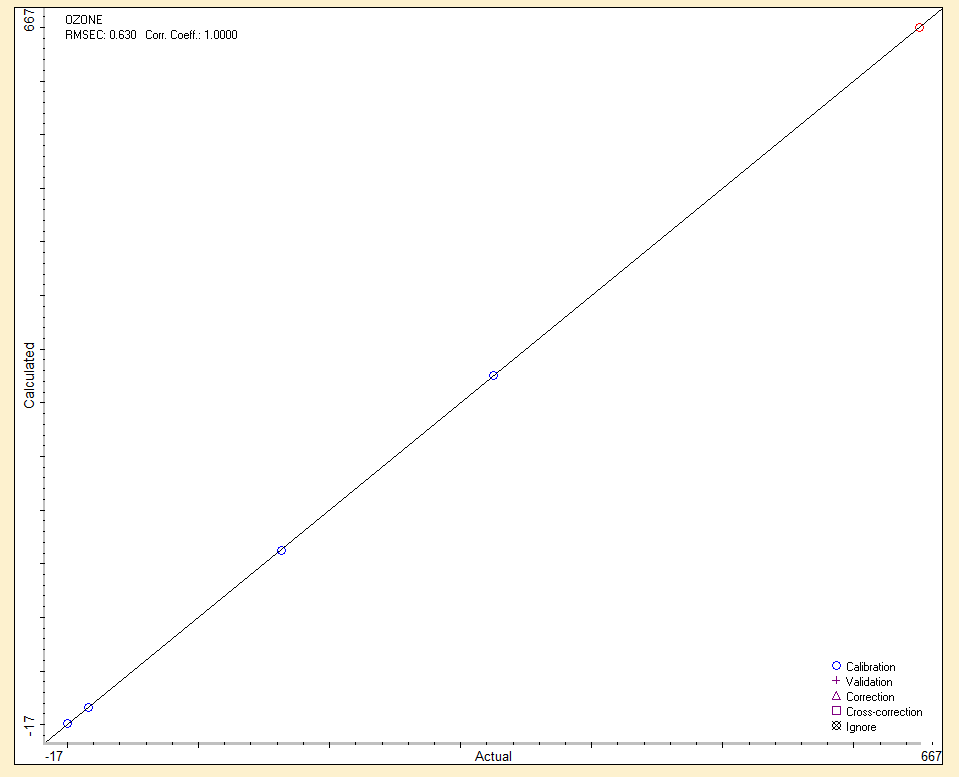959x777 pixels.
Task: Click the Corr. Coeff.: 1.0000 readout
Action: coord(191,35)
